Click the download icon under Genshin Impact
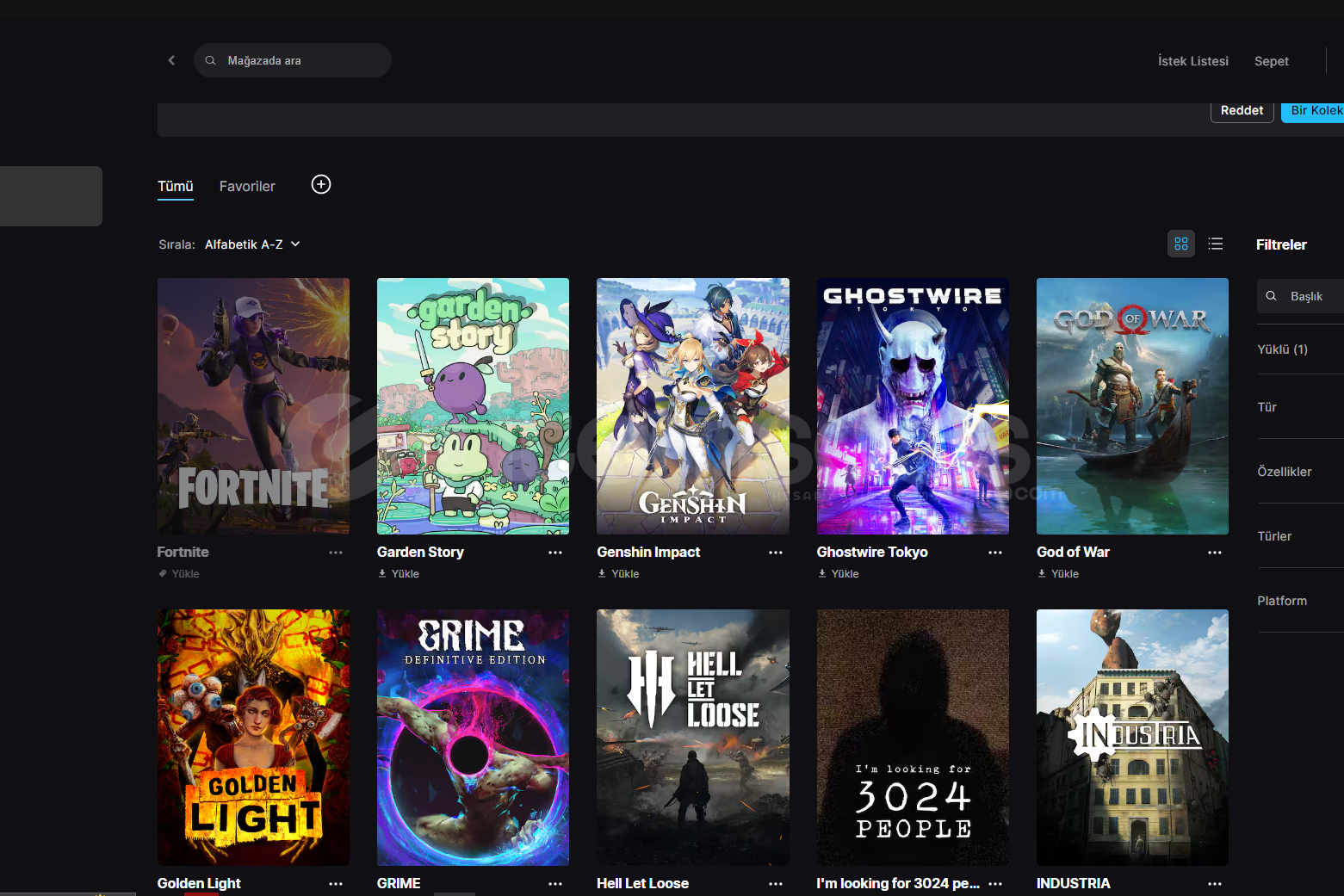The width and height of the screenshot is (1344, 896). pyautogui.click(x=602, y=573)
